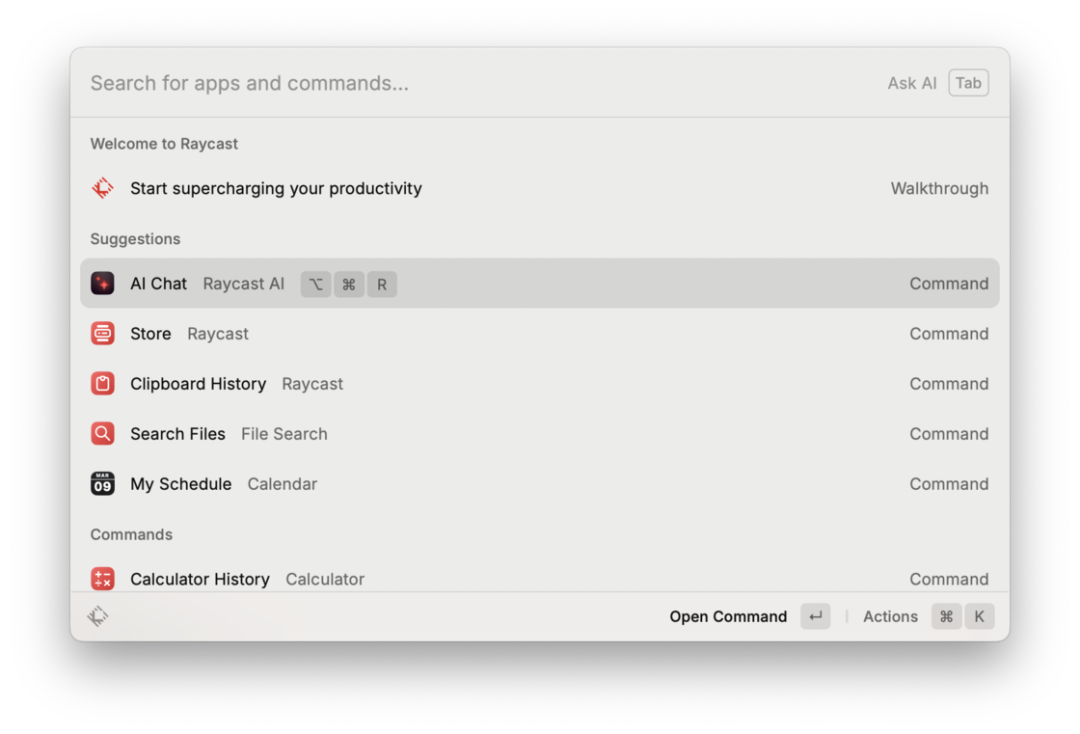1080x734 pixels.
Task: Click the File Search subtitle text
Action: tap(284, 434)
